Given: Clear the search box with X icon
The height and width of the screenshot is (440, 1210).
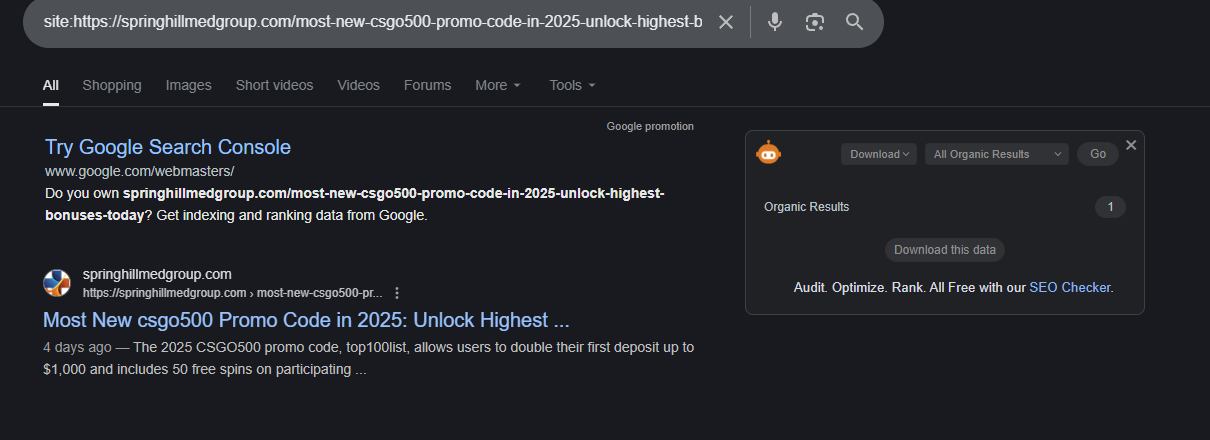Looking at the screenshot, I should (726, 22).
